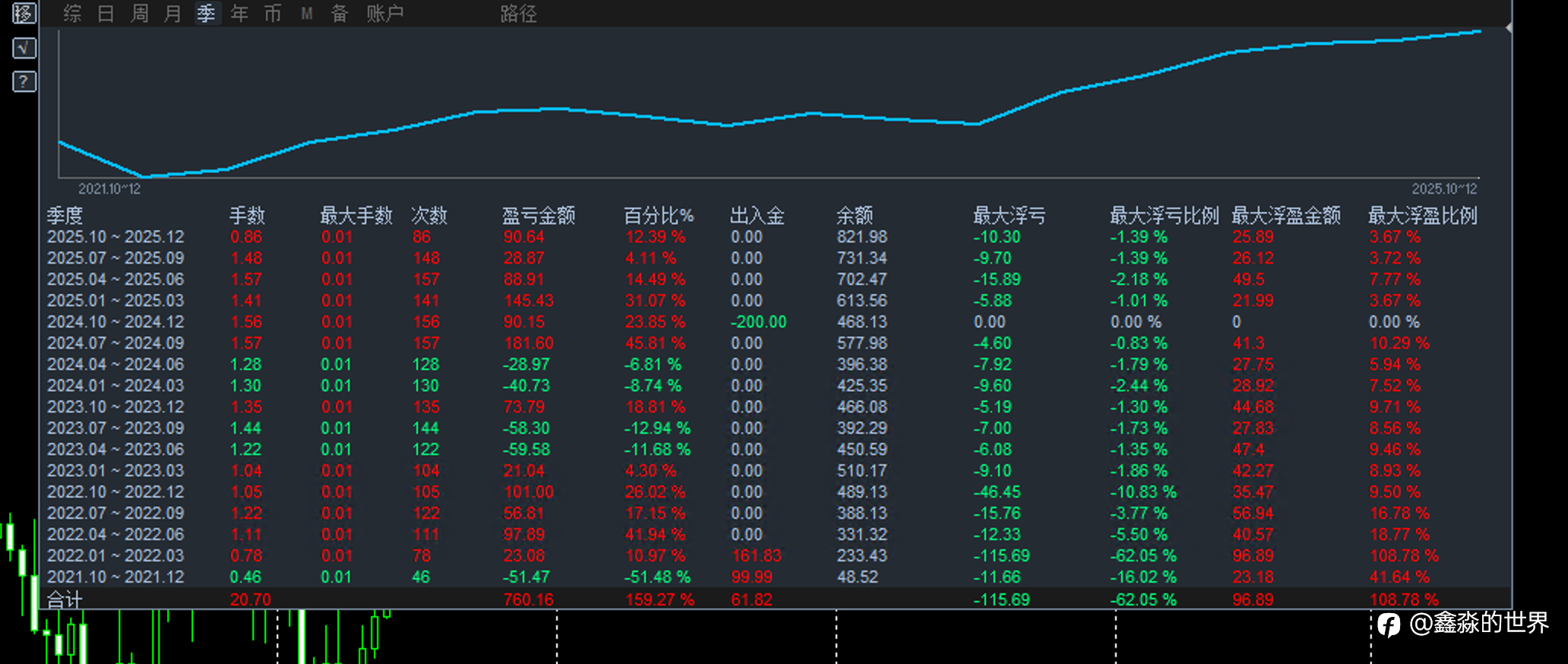Click the 余额 column header
Screen dimensions: 1568x664
pos(855,216)
